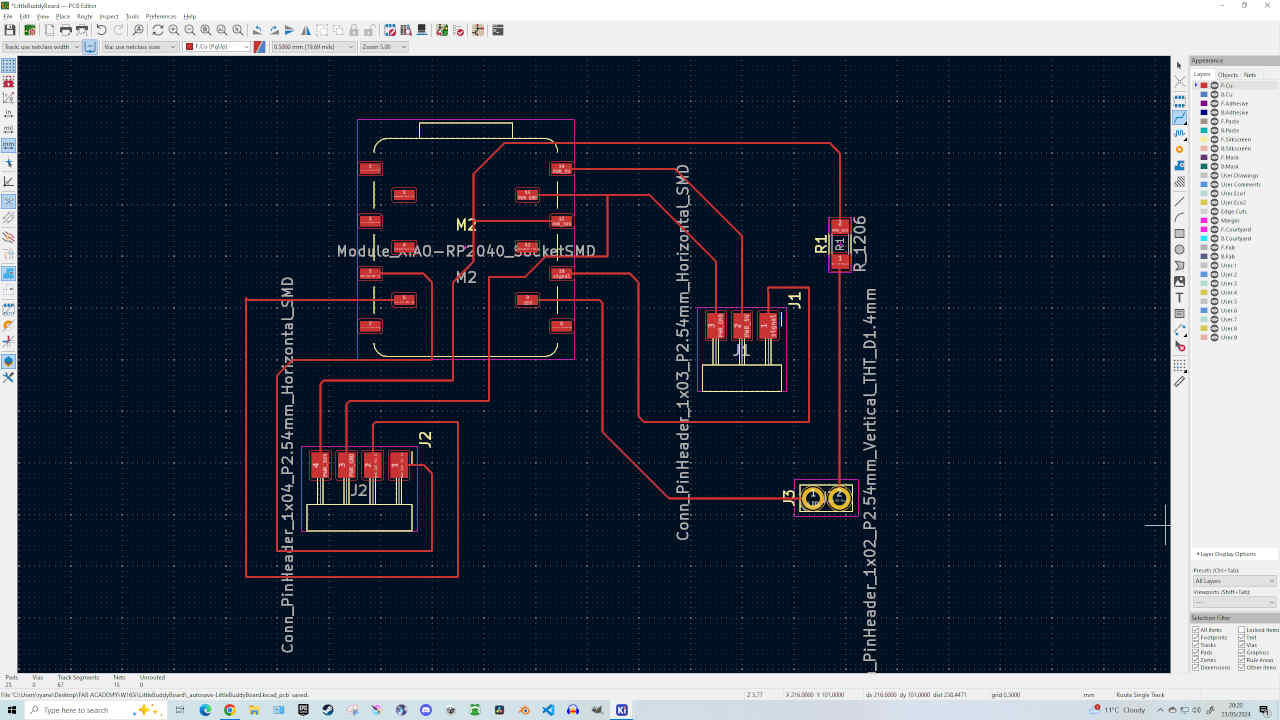Open the Place menu
This screenshot has height=720, width=1280.
pos(63,17)
